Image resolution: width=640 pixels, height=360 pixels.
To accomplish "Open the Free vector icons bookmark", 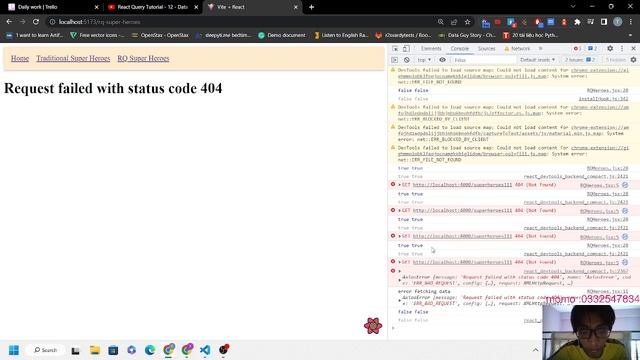I will [x=97, y=35].
